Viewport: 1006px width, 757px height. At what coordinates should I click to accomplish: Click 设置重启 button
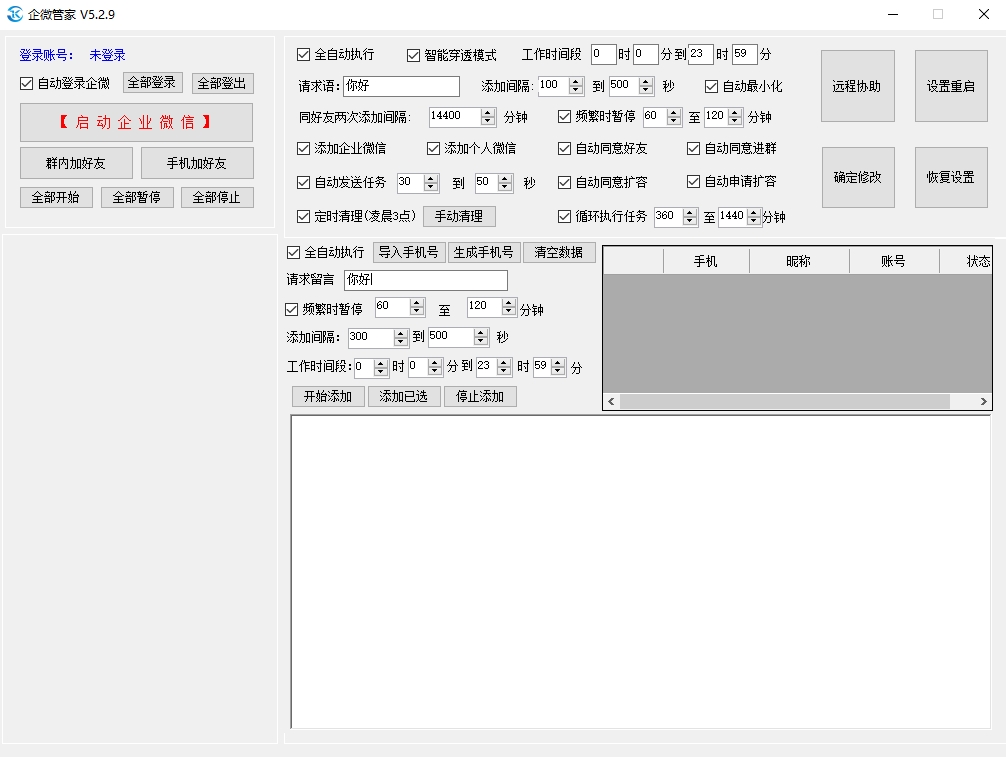coord(951,86)
